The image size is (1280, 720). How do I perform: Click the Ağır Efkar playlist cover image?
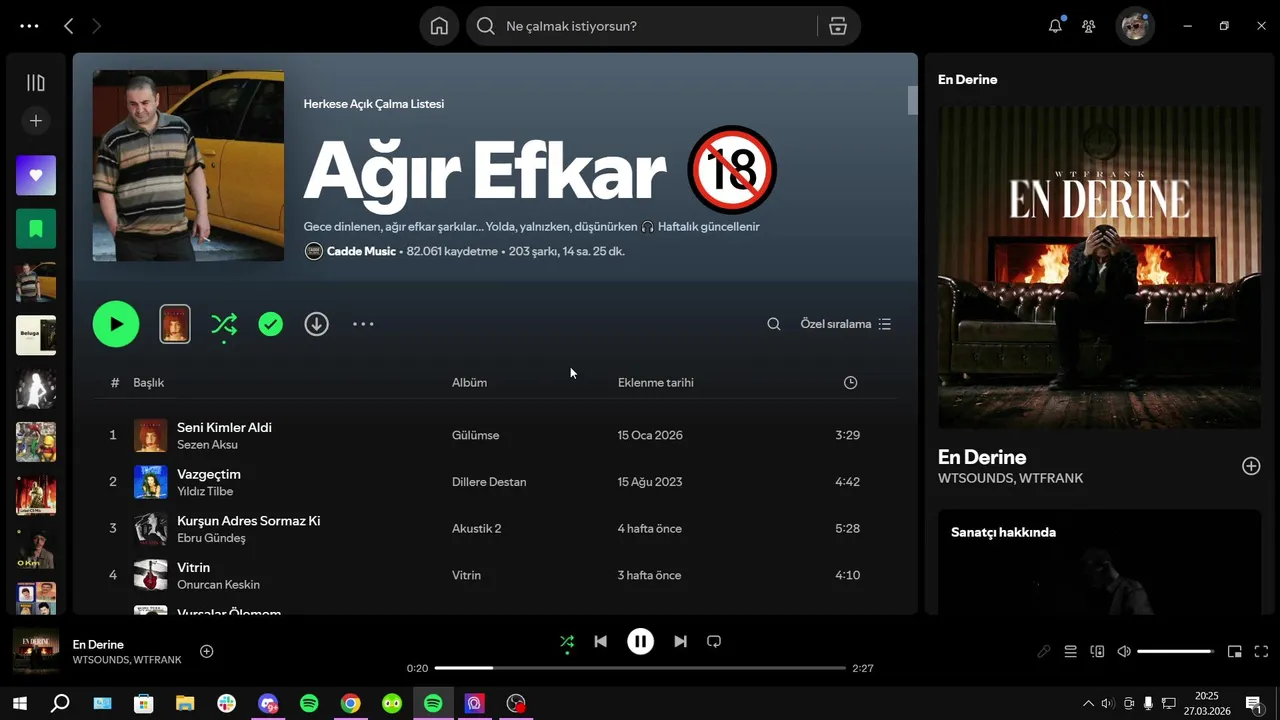pyautogui.click(x=188, y=165)
